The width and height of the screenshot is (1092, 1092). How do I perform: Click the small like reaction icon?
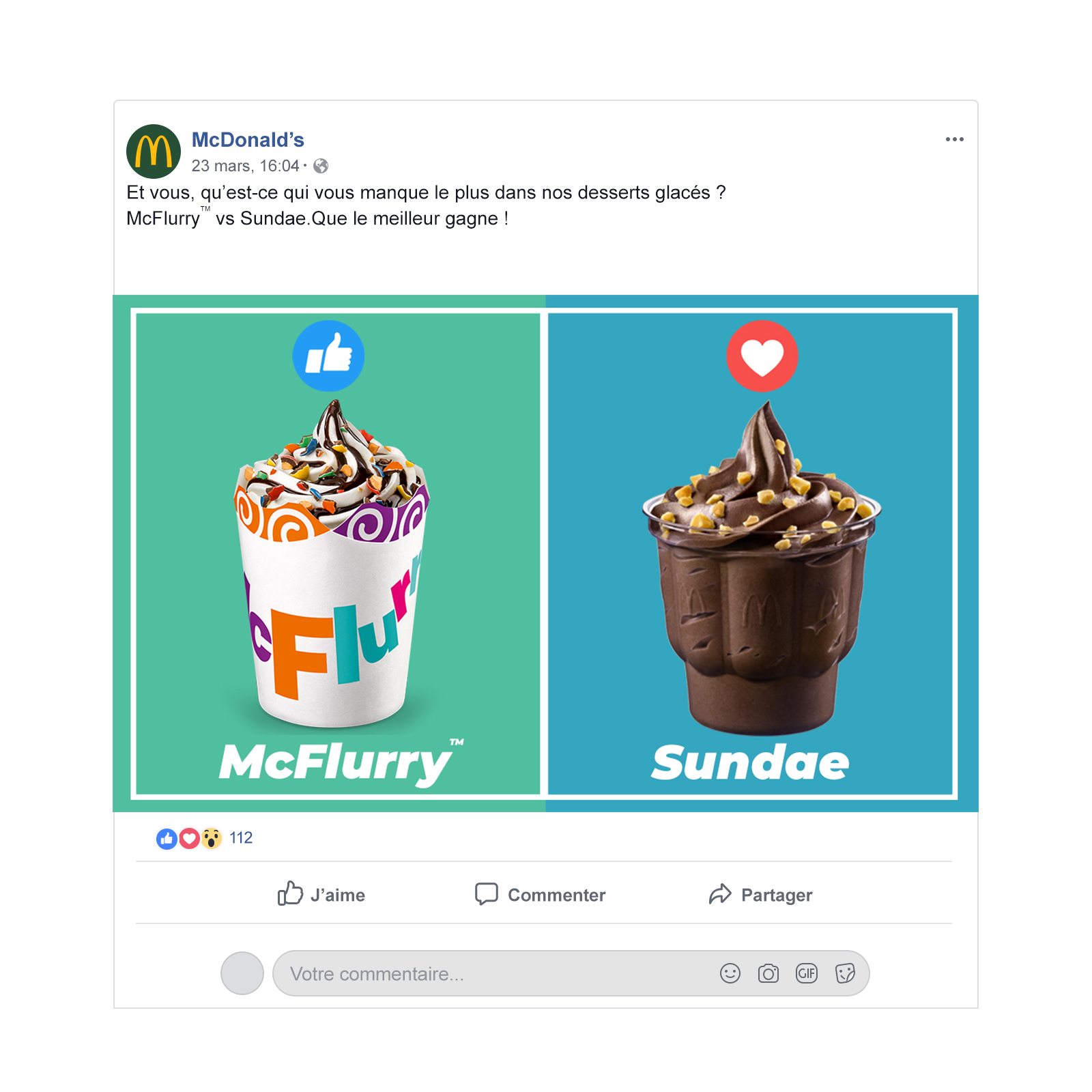click(x=167, y=839)
